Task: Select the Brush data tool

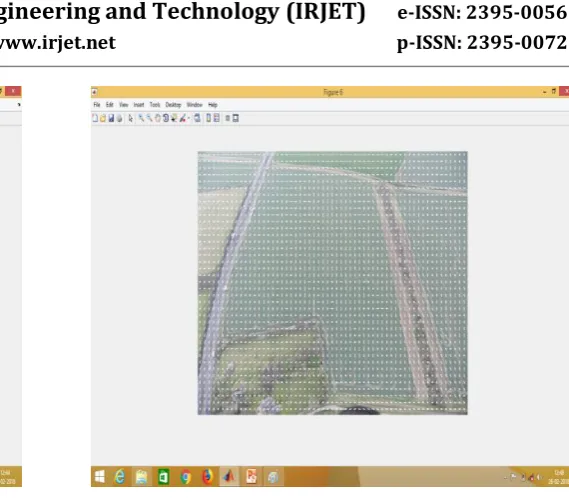Action: 183,118
